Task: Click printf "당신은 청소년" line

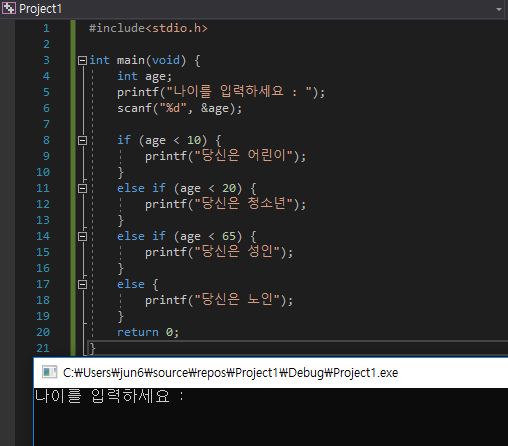Action: point(225,204)
